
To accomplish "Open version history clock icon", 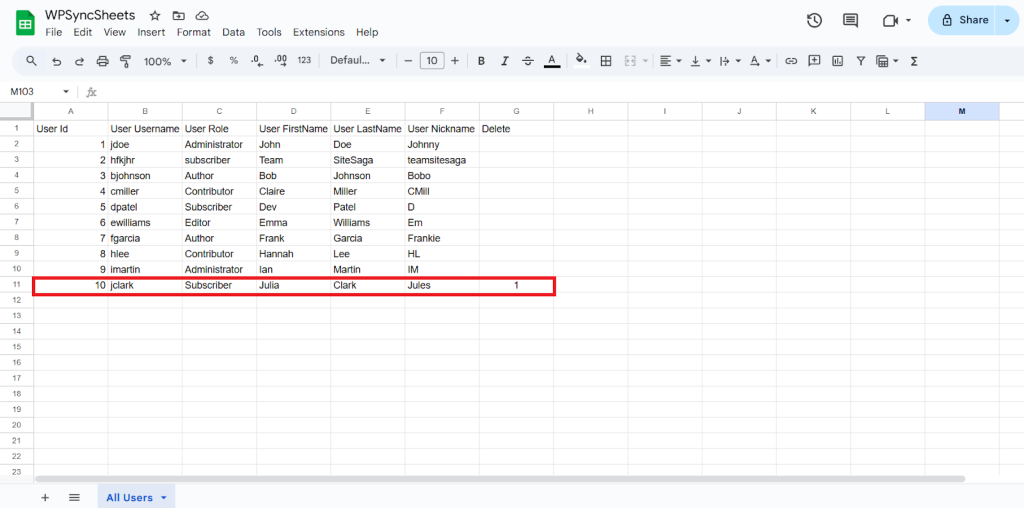I will (814, 20).
